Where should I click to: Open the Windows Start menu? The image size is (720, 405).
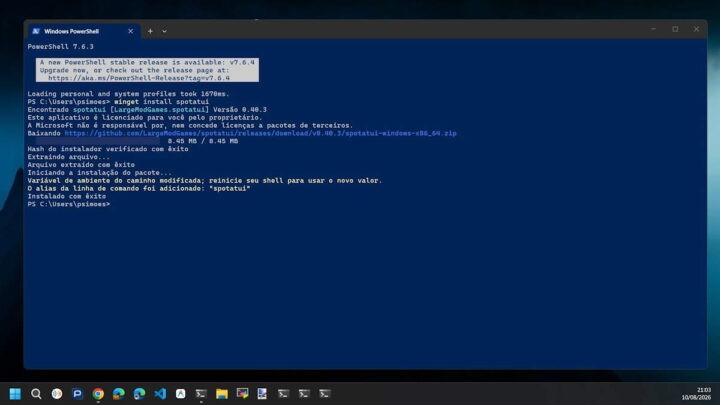pyautogui.click(x=15, y=394)
